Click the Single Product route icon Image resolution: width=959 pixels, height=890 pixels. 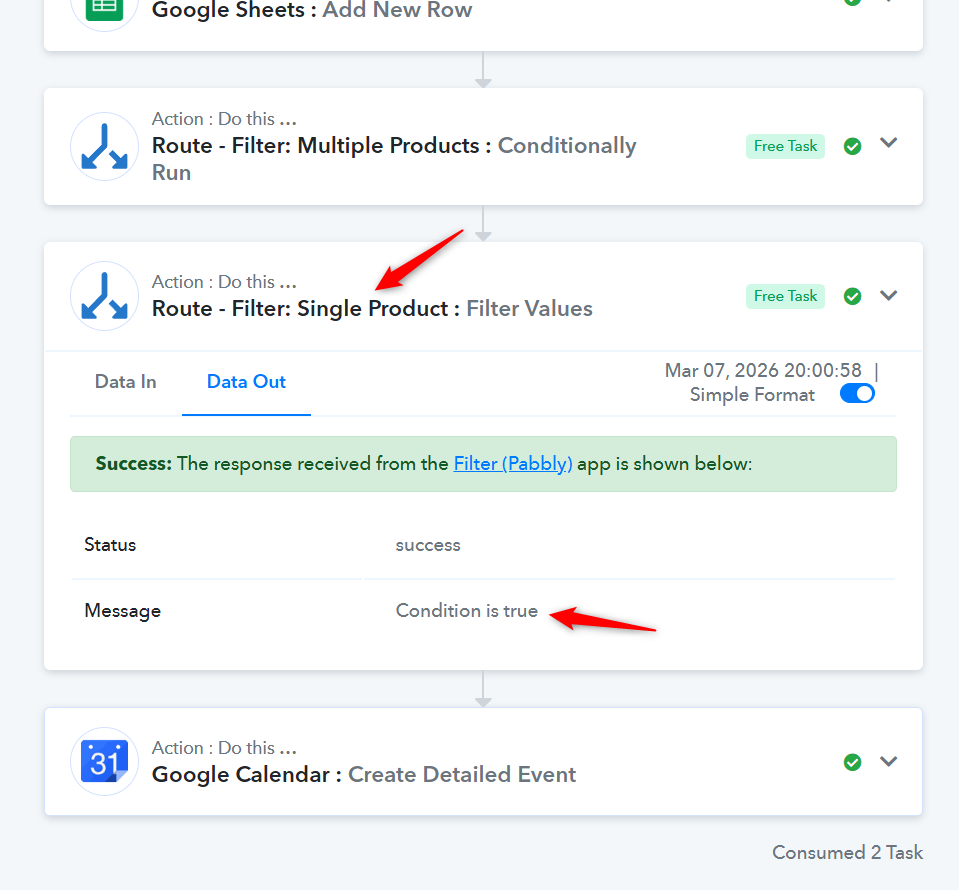coord(104,296)
